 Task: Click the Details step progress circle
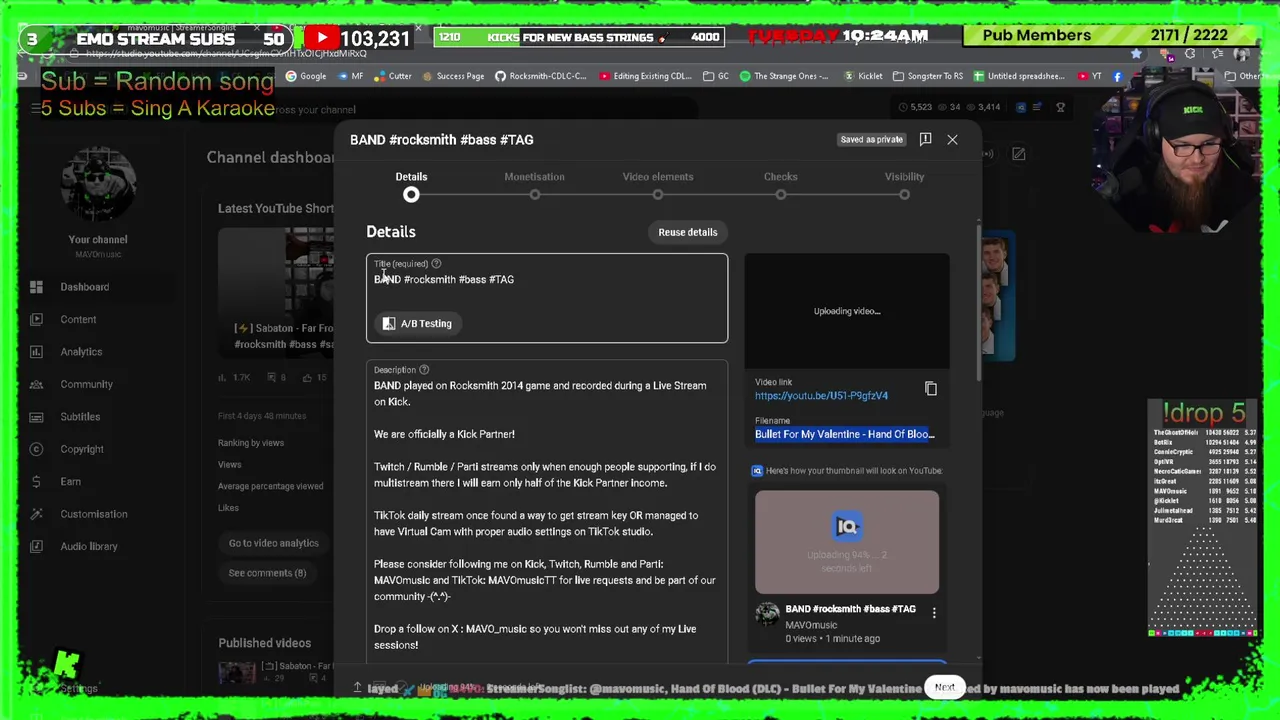[411, 195]
